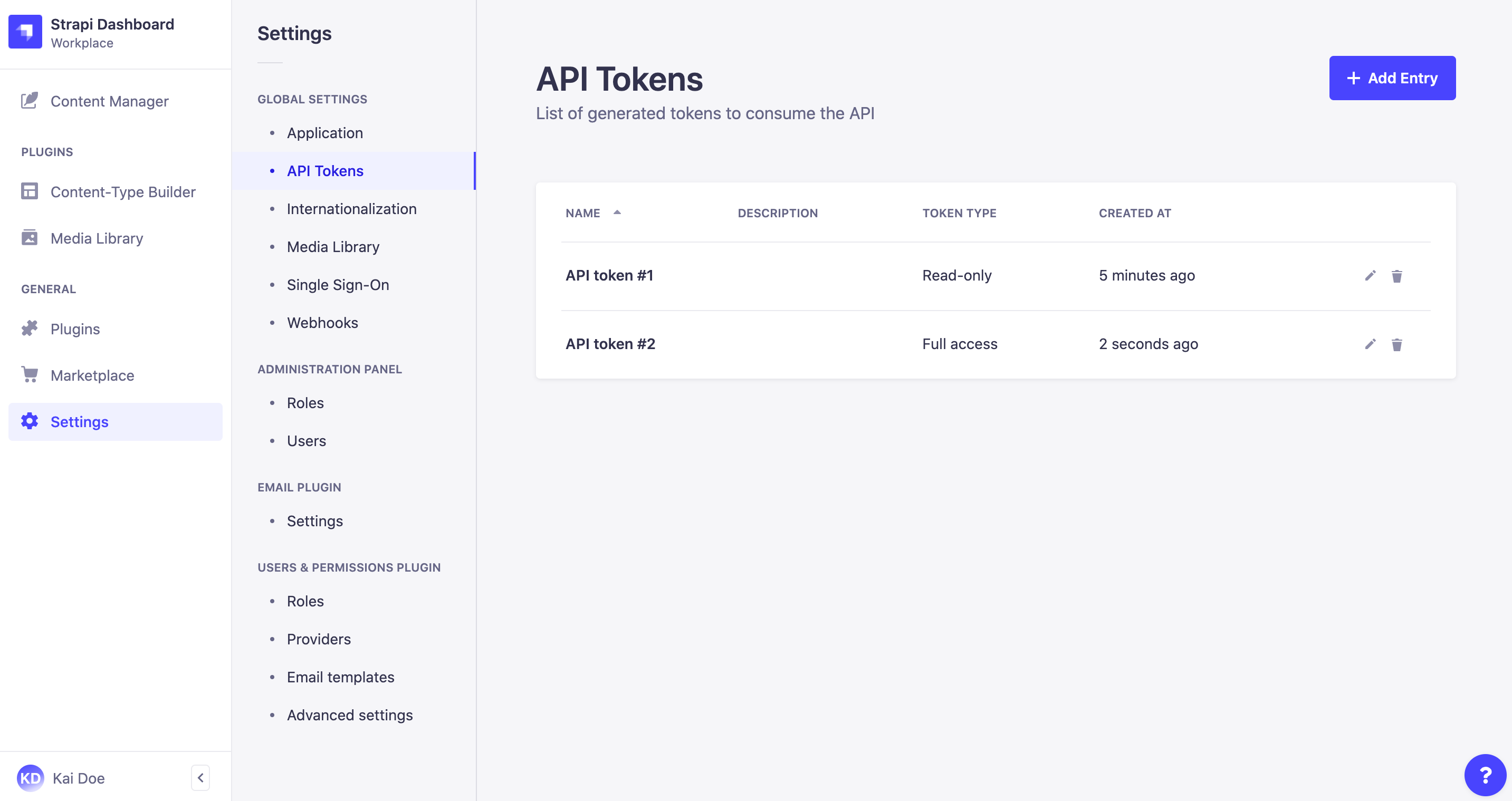1512x801 pixels.
Task: Select the Settings gear icon
Action: (x=30, y=421)
